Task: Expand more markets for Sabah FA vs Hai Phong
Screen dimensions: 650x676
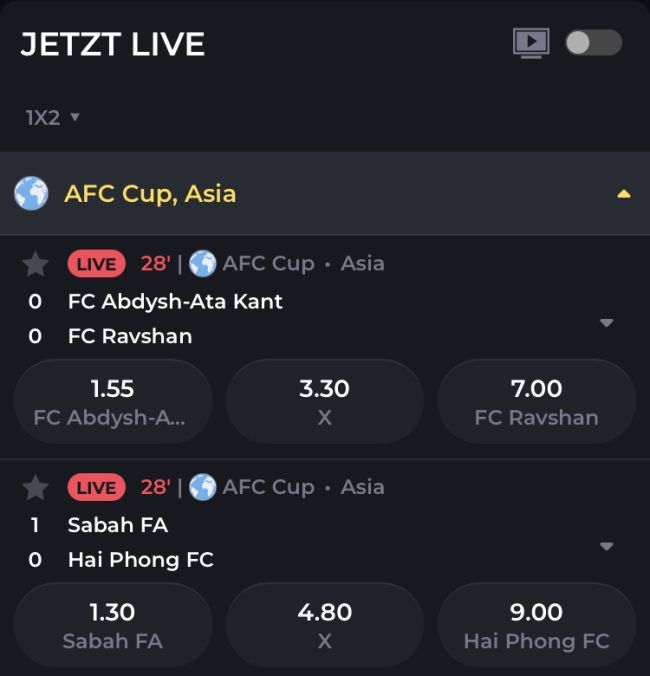Action: click(606, 547)
